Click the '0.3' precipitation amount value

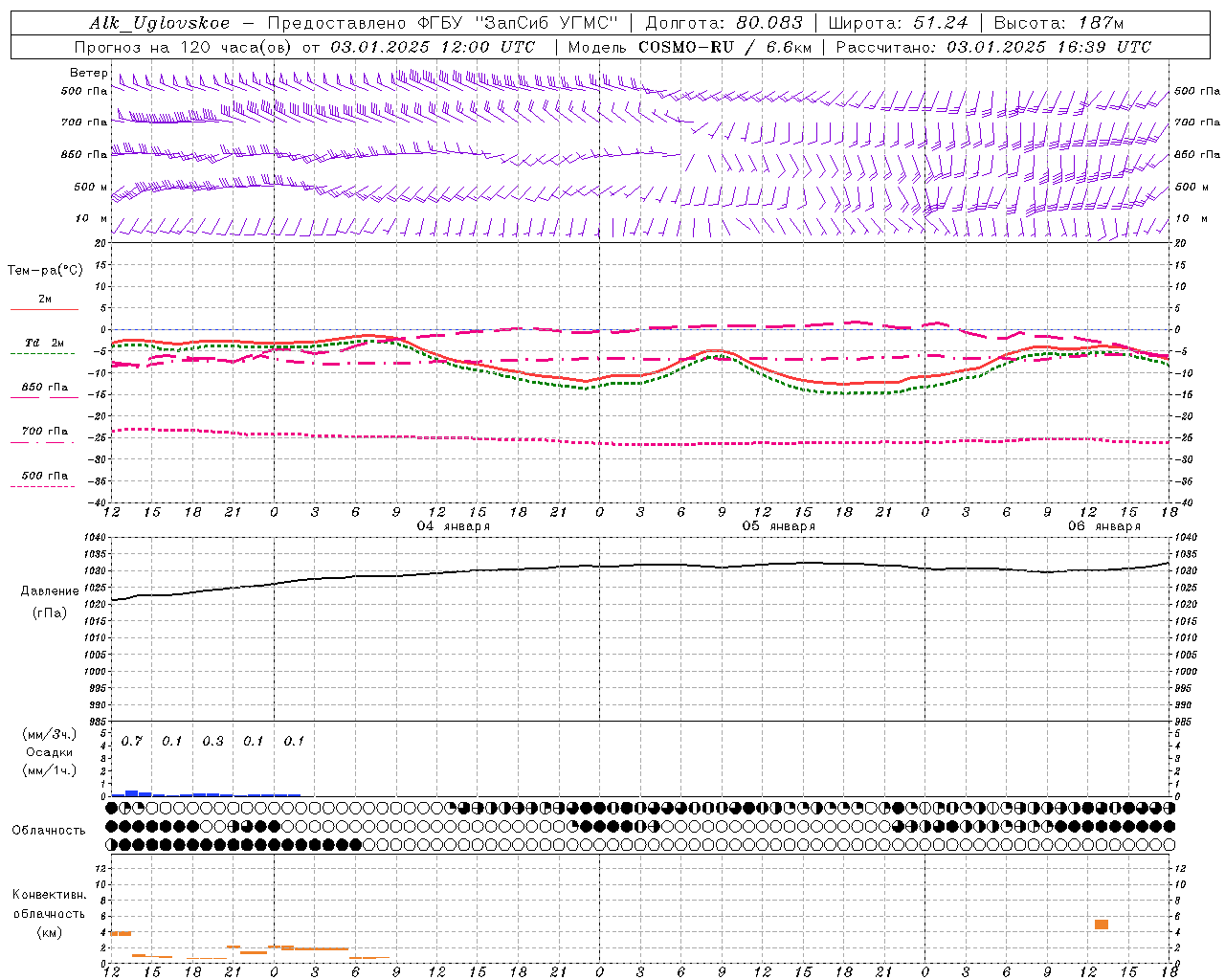click(x=212, y=742)
